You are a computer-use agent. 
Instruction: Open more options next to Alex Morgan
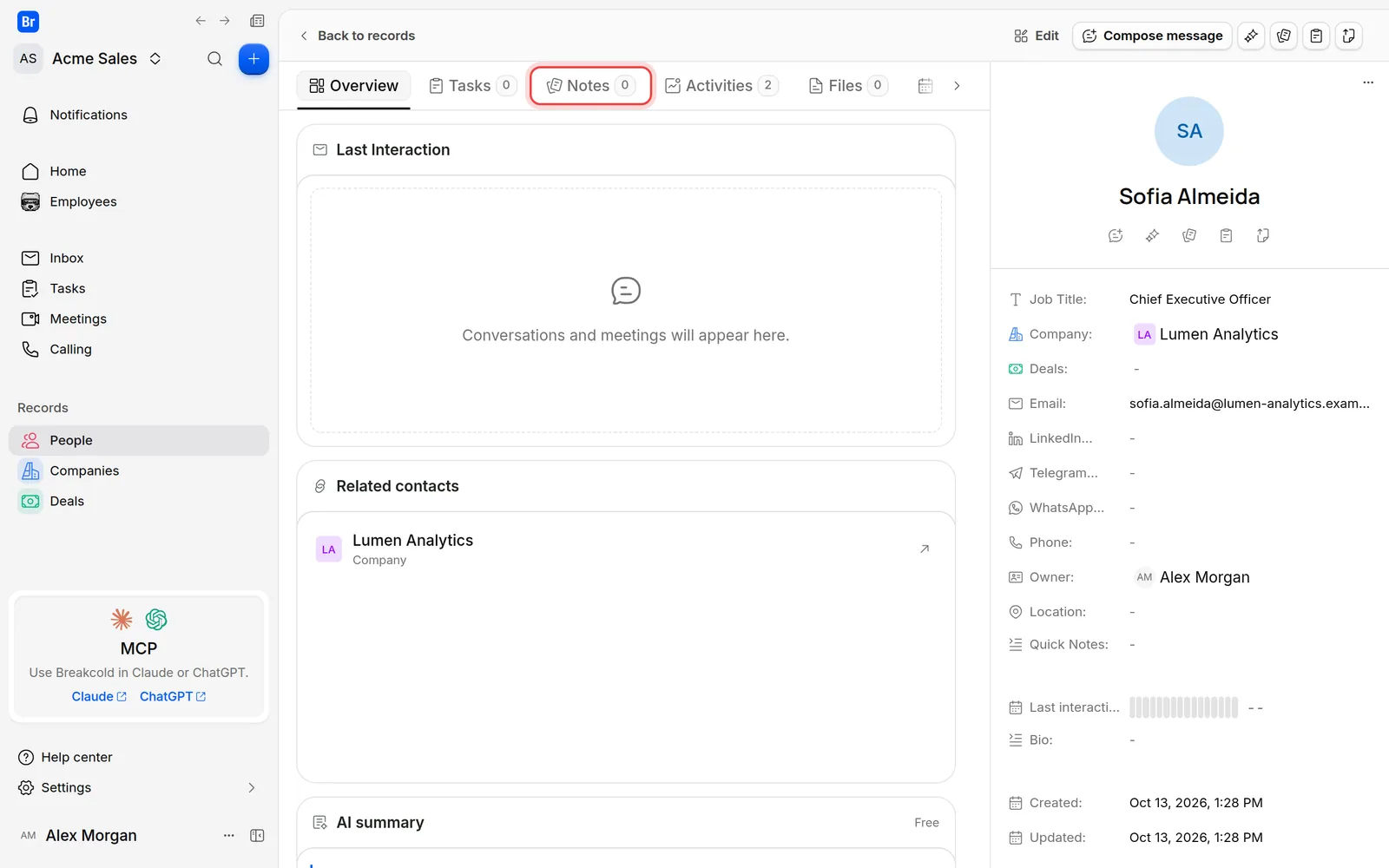tap(229, 835)
